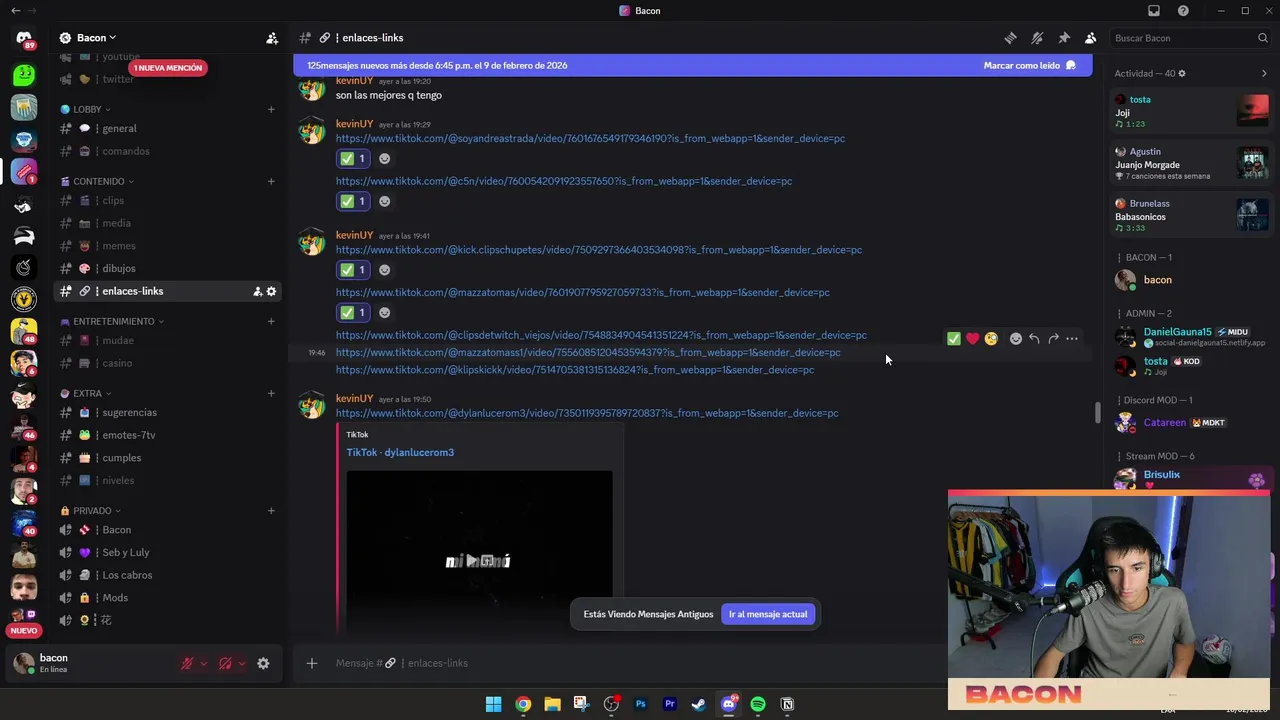Screen dimensions: 1280x720
Task: Open enlaces-links channel settings gear
Action: (x=271, y=291)
